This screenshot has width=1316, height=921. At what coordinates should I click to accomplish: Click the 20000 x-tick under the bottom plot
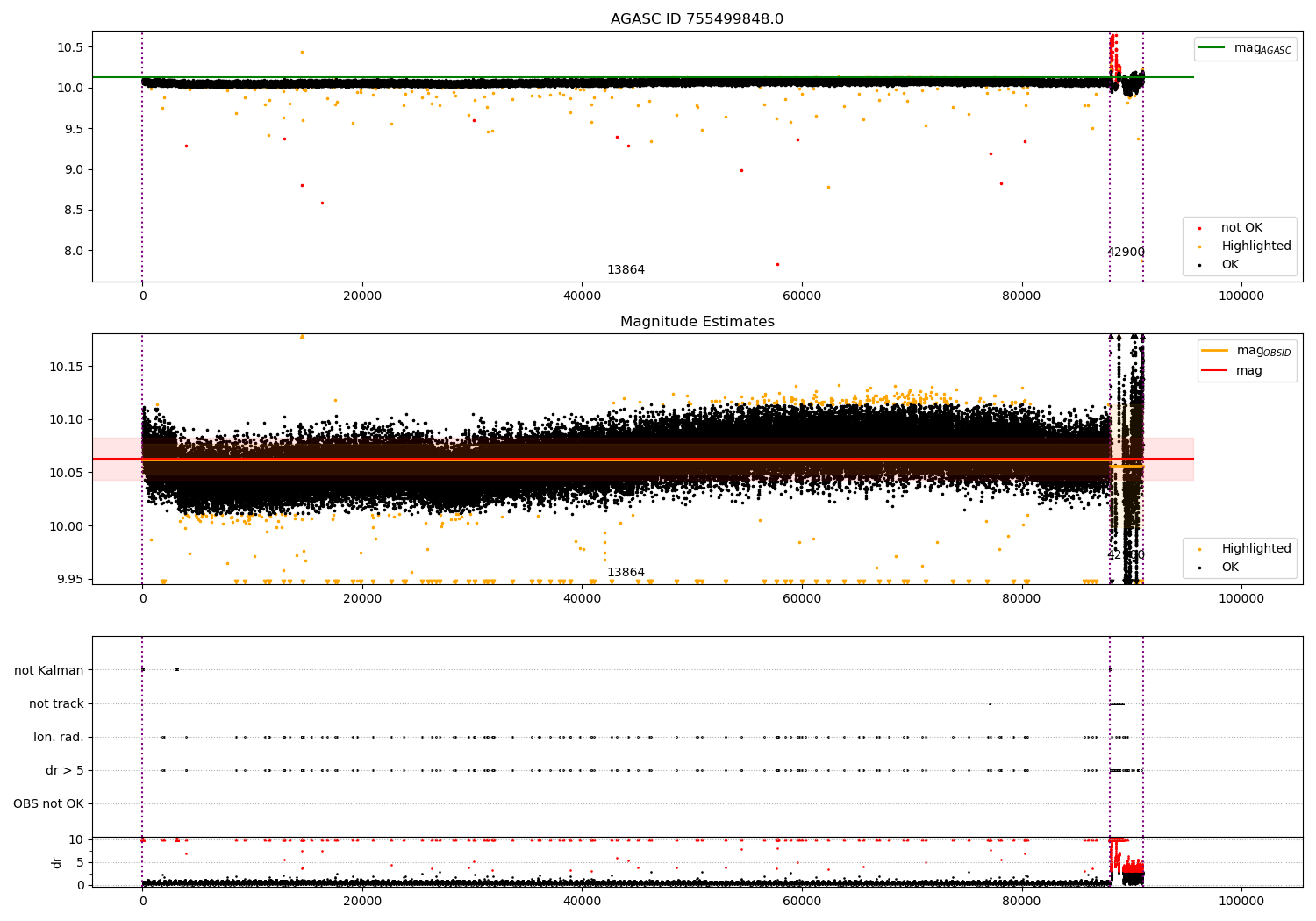362,902
